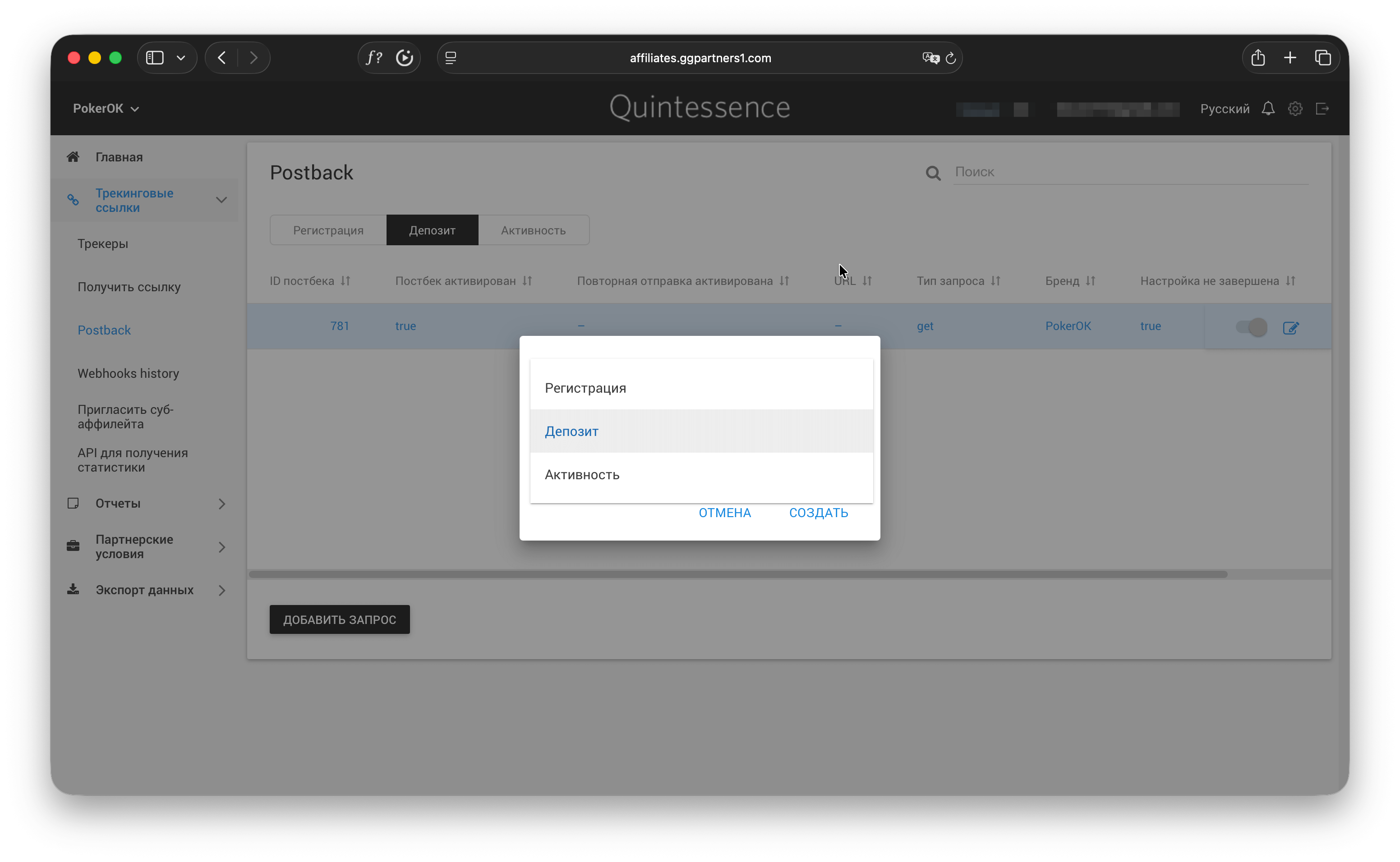This screenshot has width=1400, height=862.
Task: Switch to the Регистрация tab
Action: pyautogui.click(x=328, y=230)
